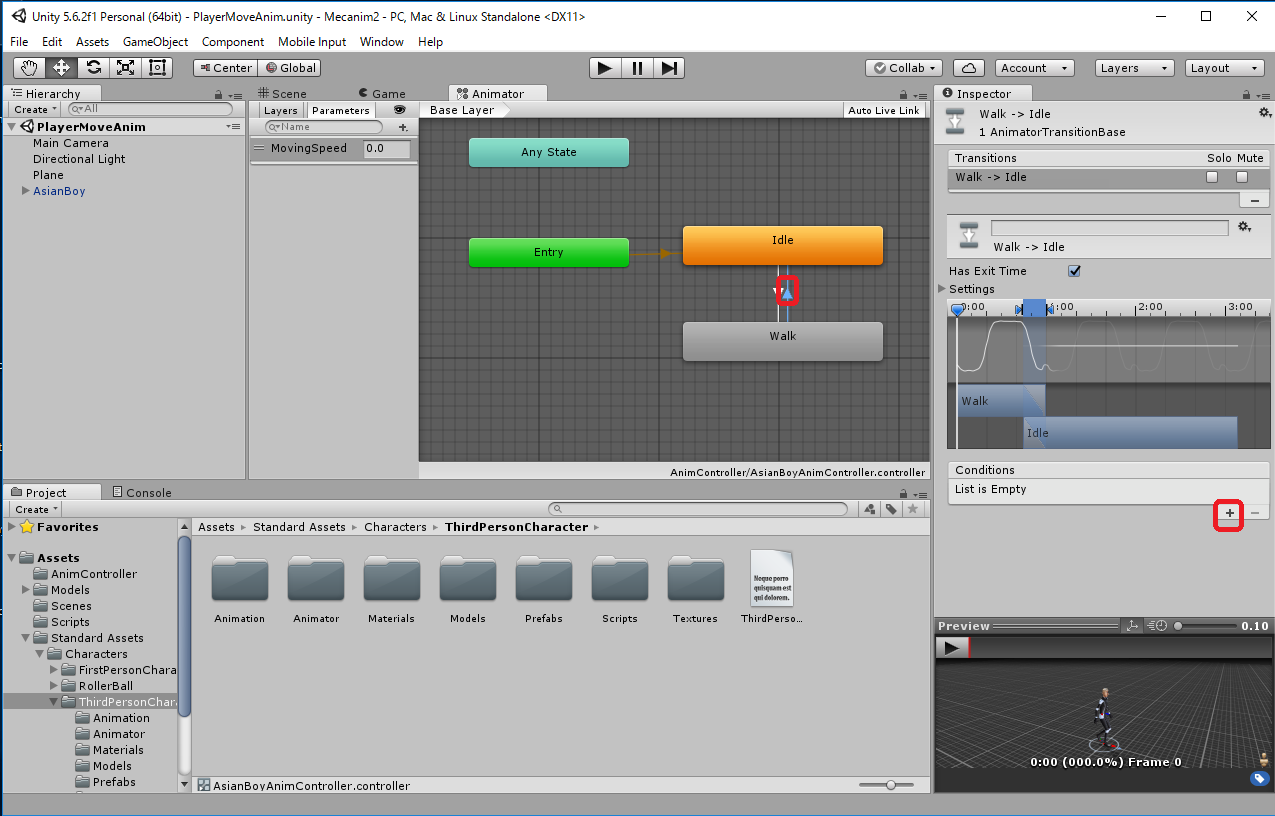Select the Move tool
Screen dimensions: 1275x816
(x=61, y=68)
